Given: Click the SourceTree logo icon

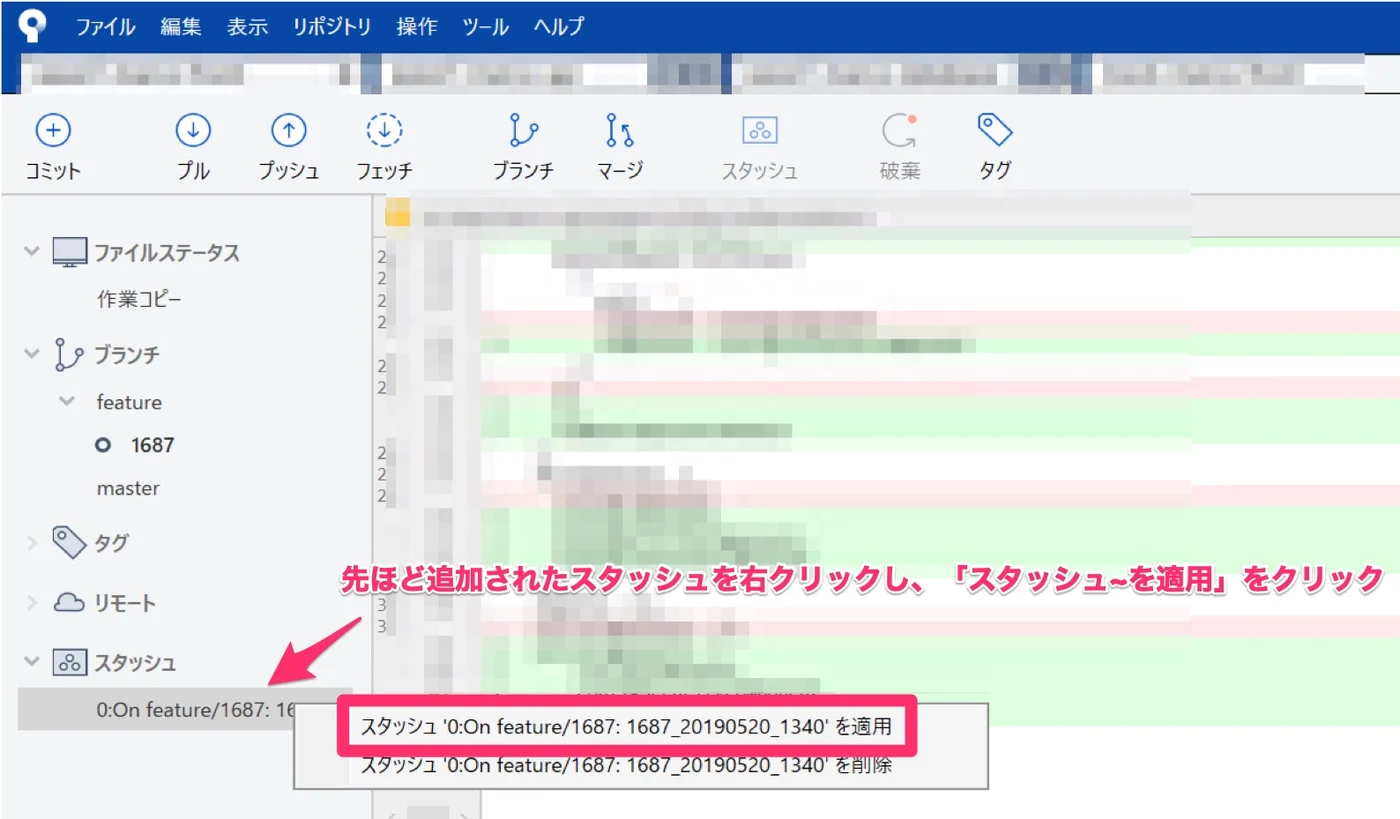Looking at the screenshot, I should [33, 25].
